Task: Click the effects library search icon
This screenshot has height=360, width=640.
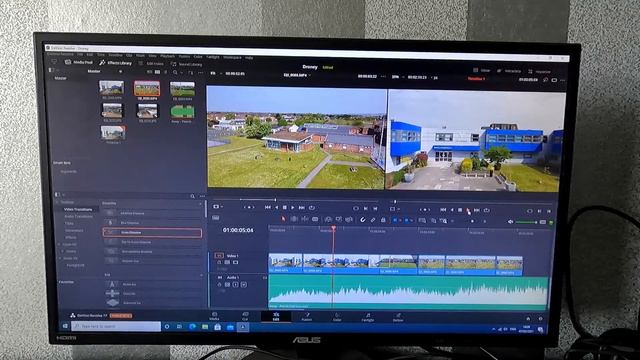Action: pyautogui.click(x=192, y=196)
